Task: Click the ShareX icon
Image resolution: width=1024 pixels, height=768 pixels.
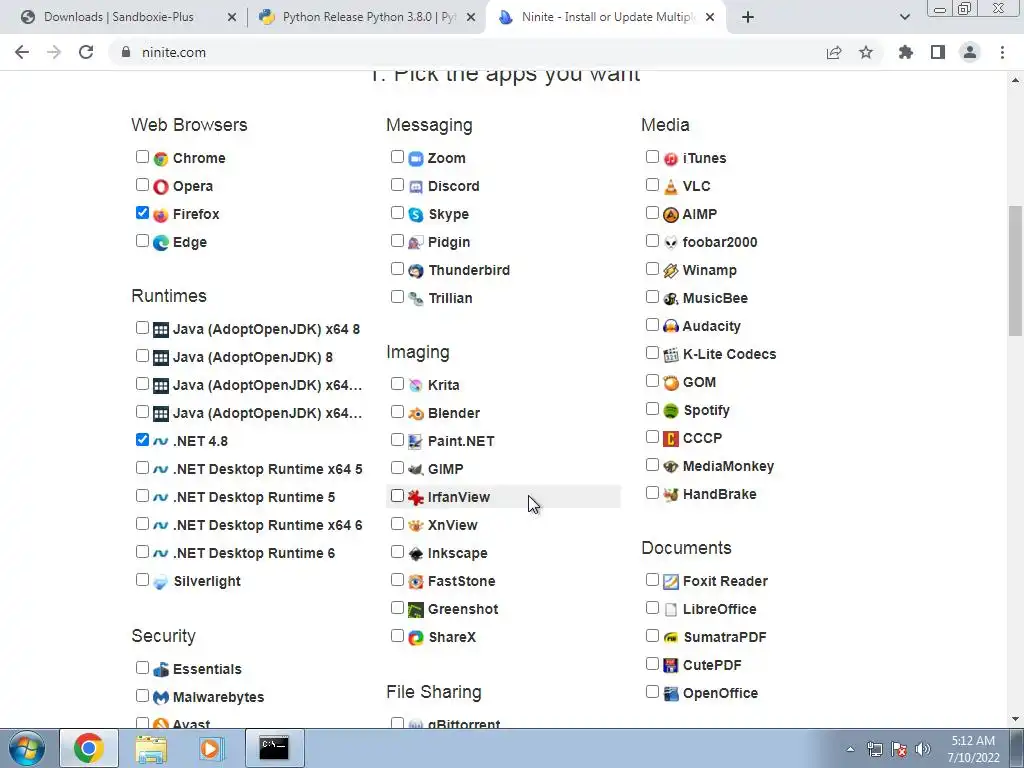Action: (415, 638)
